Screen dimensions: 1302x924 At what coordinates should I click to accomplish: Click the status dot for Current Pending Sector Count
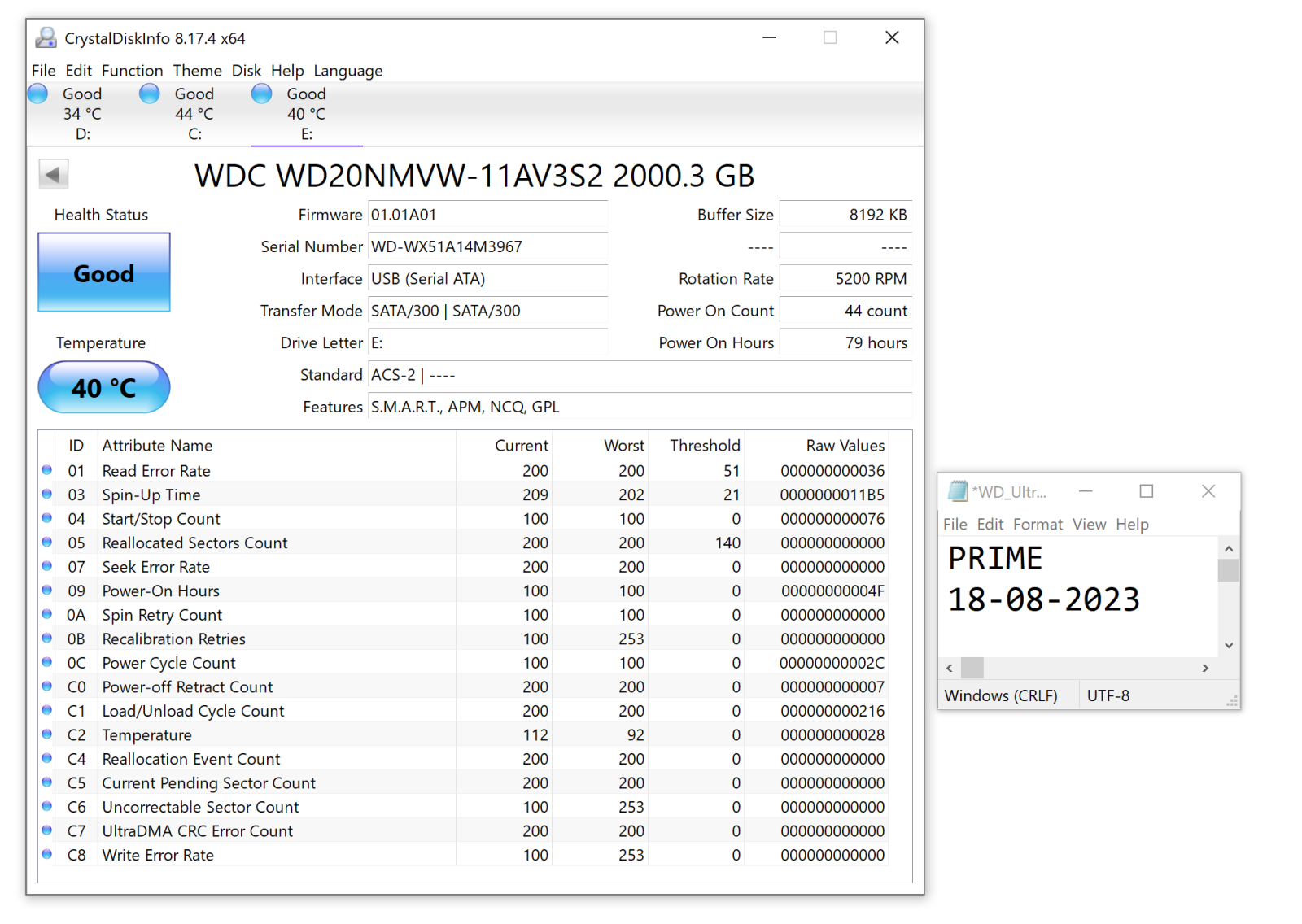[x=47, y=782]
